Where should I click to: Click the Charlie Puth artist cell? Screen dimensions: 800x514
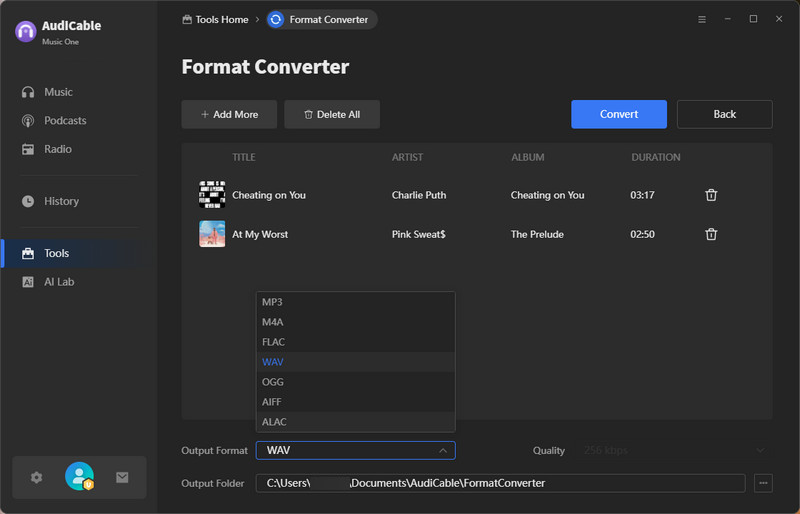(418, 195)
